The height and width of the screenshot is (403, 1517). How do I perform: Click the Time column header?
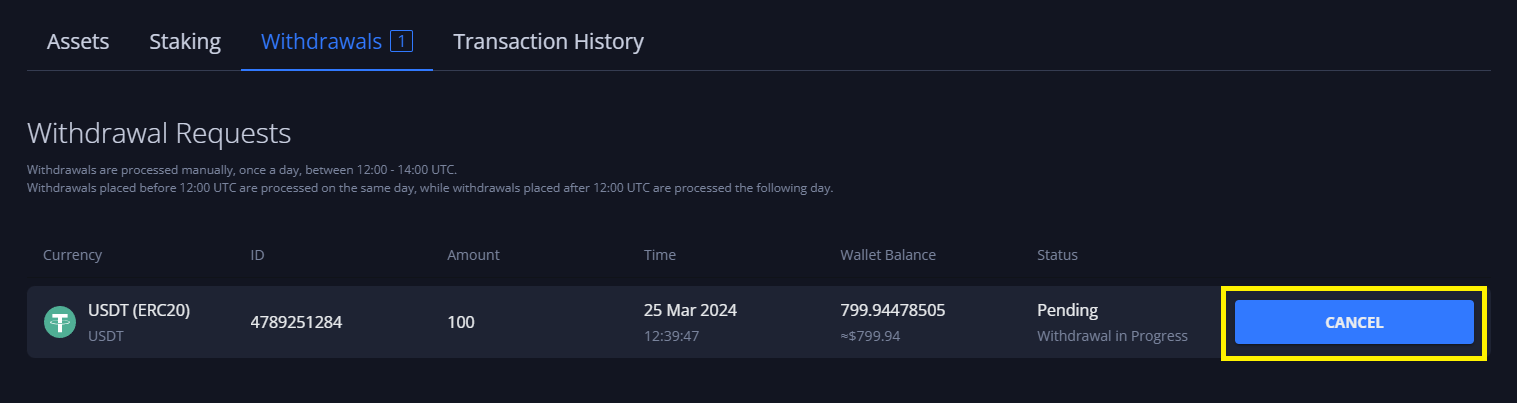tap(659, 255)
